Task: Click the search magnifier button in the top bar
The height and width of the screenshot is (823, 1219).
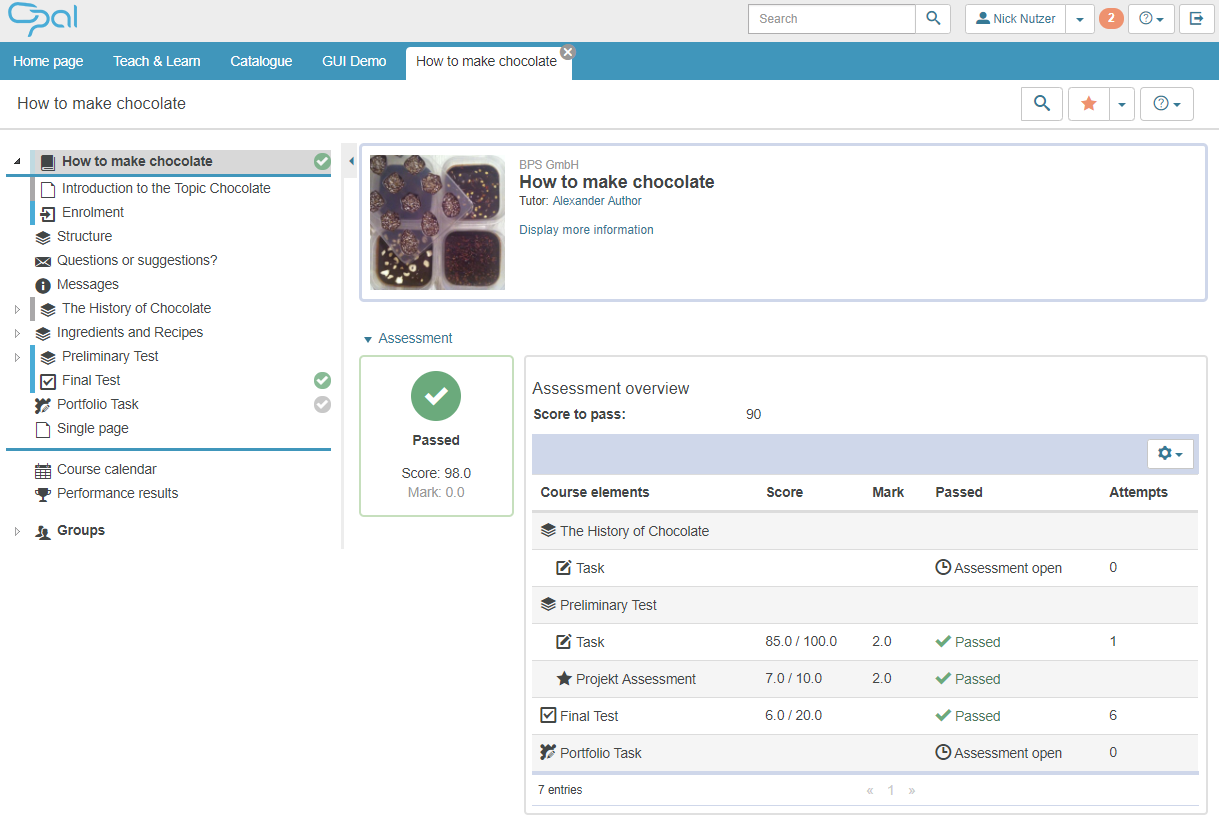Action: coord(933,19)
